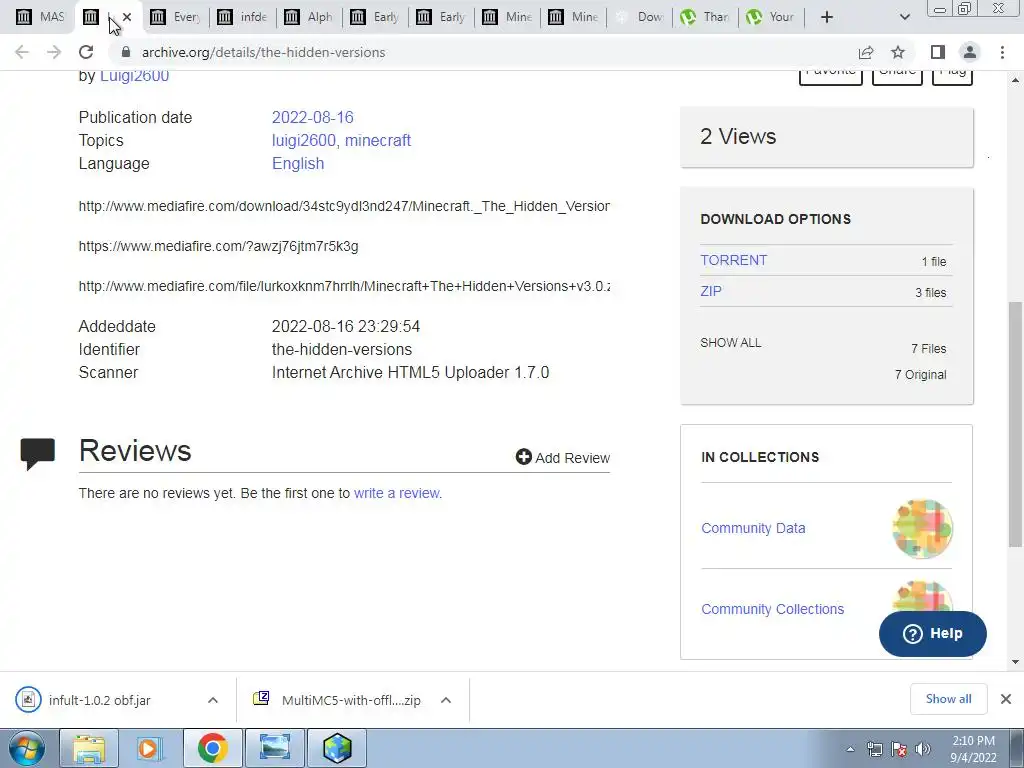Screen dimensions: 1024x768
Task: Go back to previous page
Action: (22, 52)
